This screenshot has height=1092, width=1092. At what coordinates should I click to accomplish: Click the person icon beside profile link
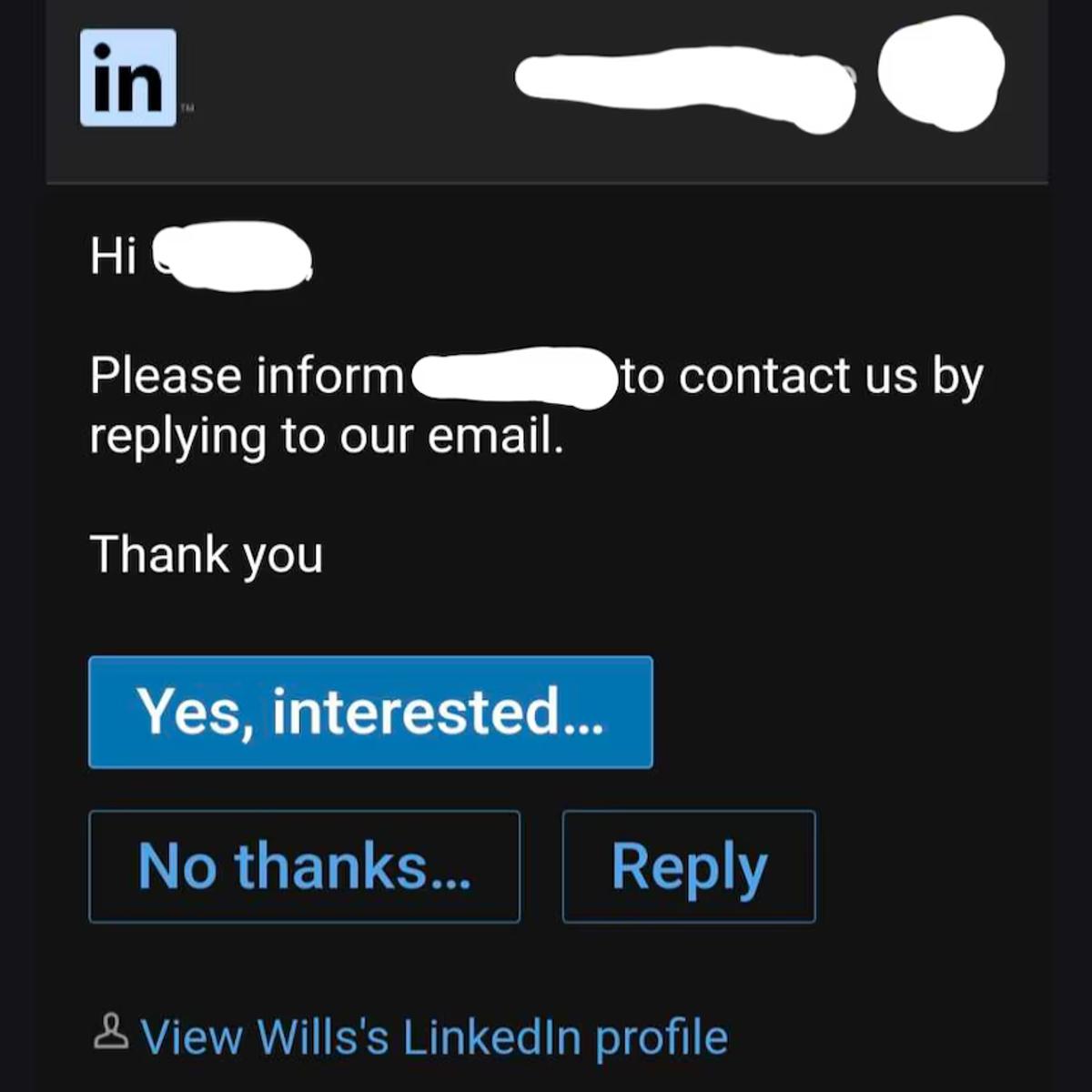pos(111,1033)
